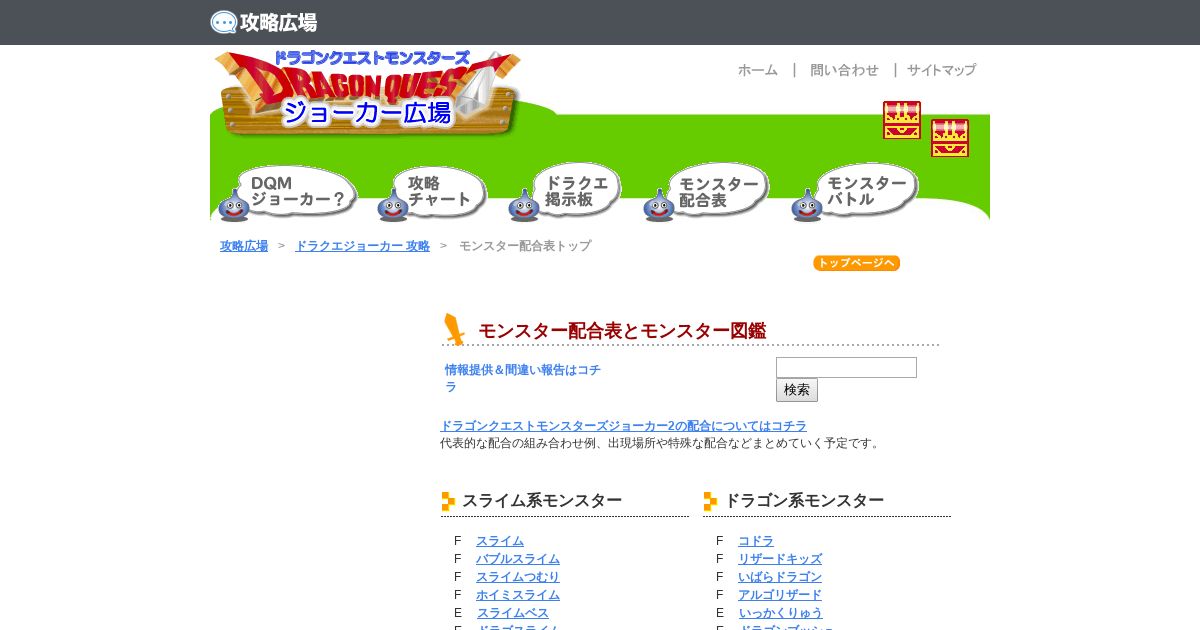The width and height of the screenshot is (1200, 630).
Task: Open the Dragon Quest ジョーカー広場 banner logo
Action: [x=368, y=92]
